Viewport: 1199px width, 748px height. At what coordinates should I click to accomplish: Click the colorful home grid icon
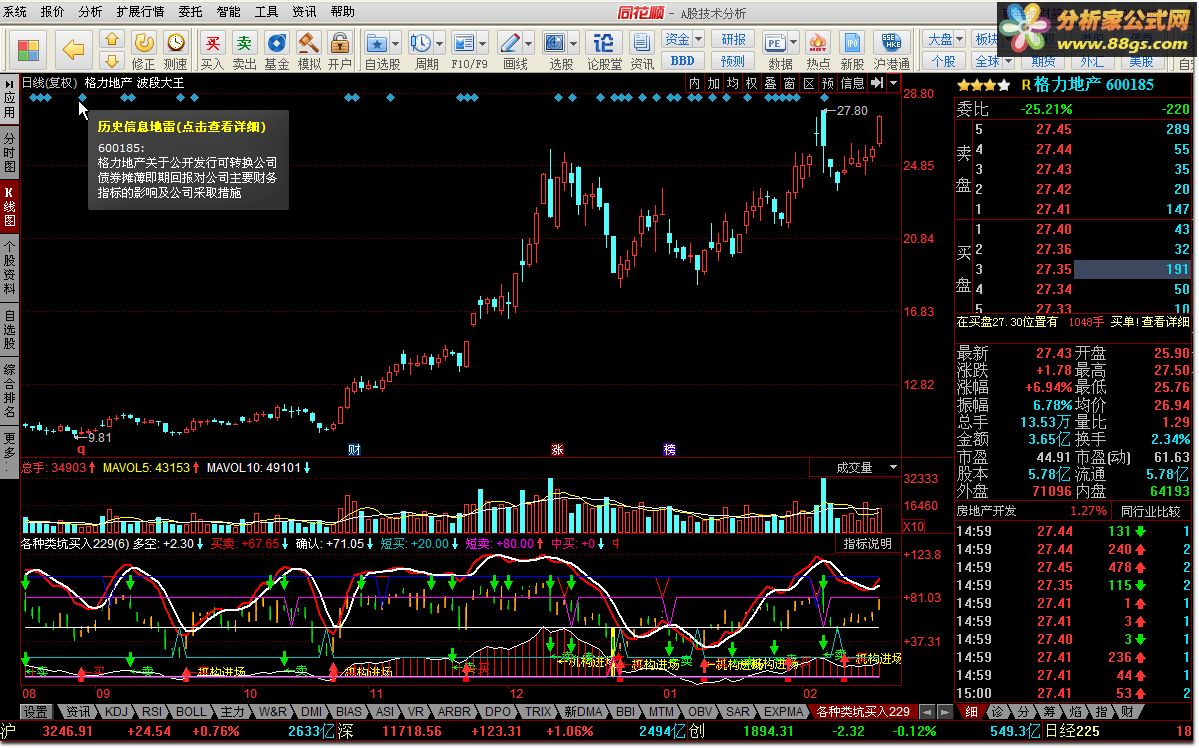(28, 50)
